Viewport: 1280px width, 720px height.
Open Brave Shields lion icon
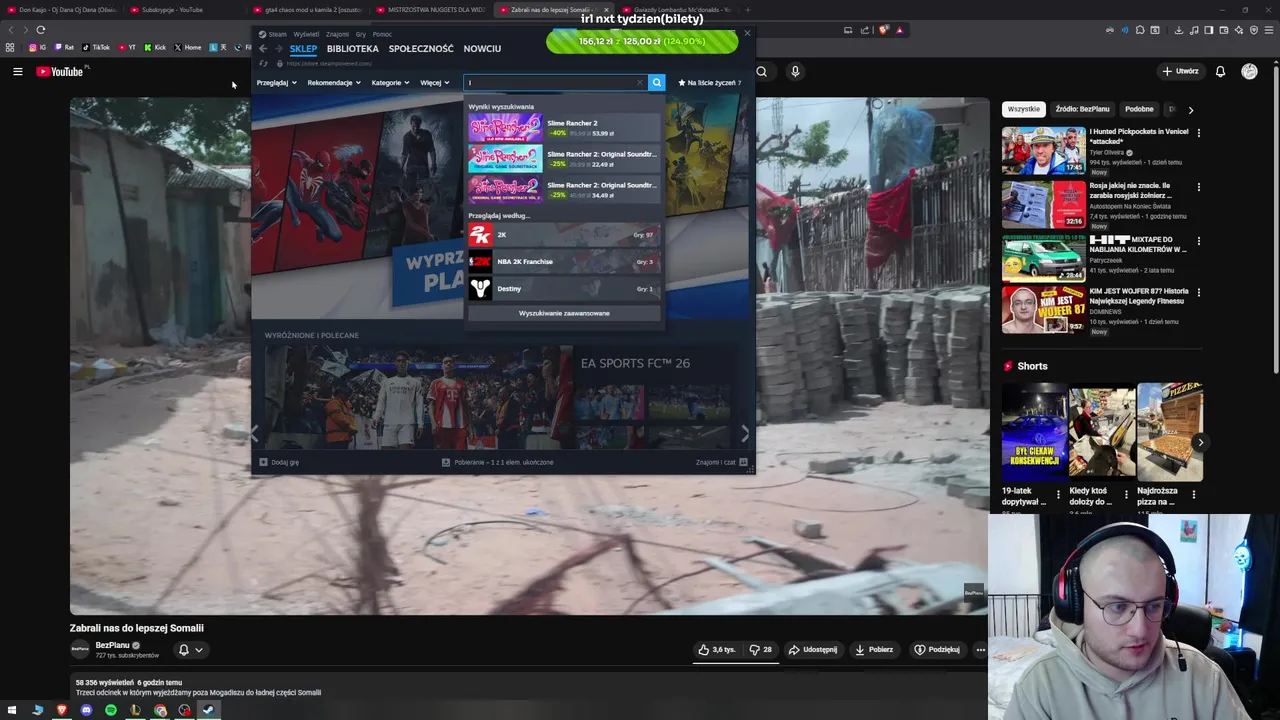tap(884, 30)
